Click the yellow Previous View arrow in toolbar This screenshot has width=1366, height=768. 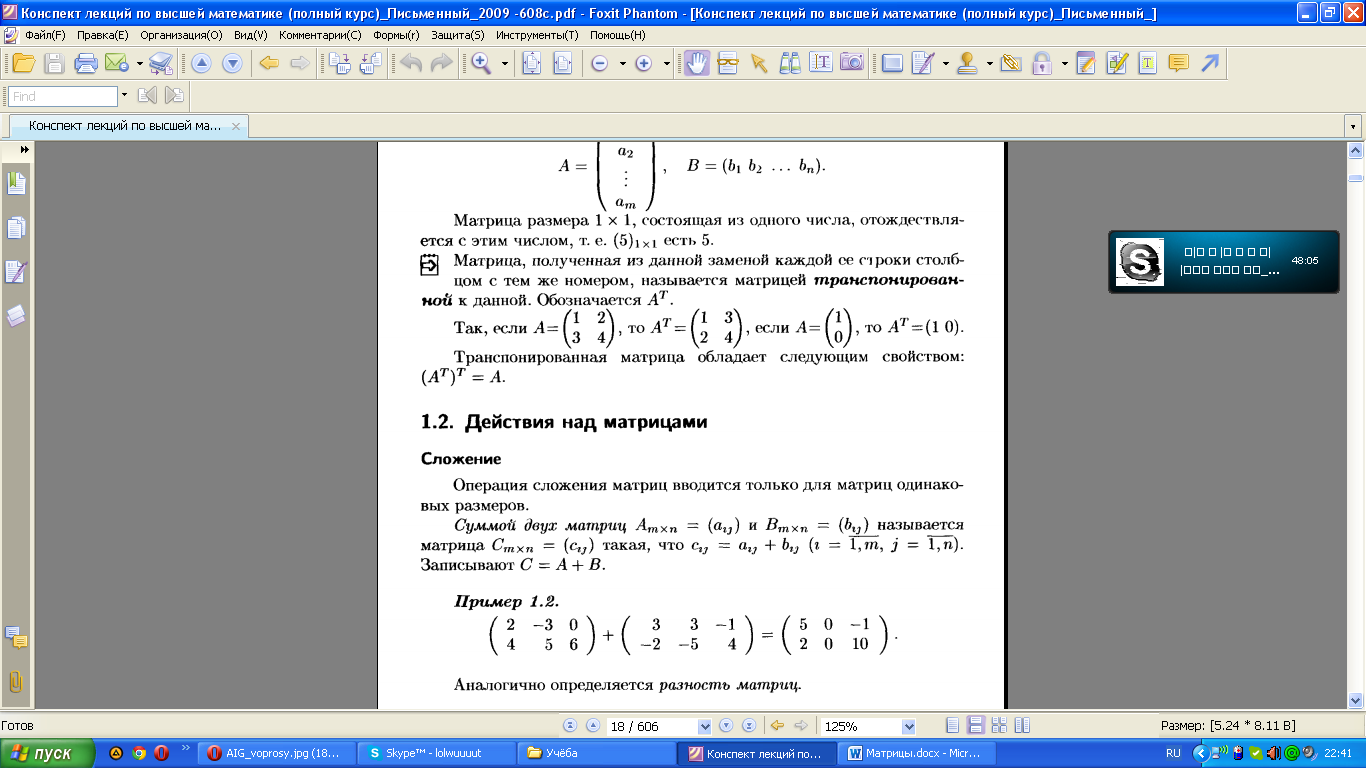click(x=268, y=63)
